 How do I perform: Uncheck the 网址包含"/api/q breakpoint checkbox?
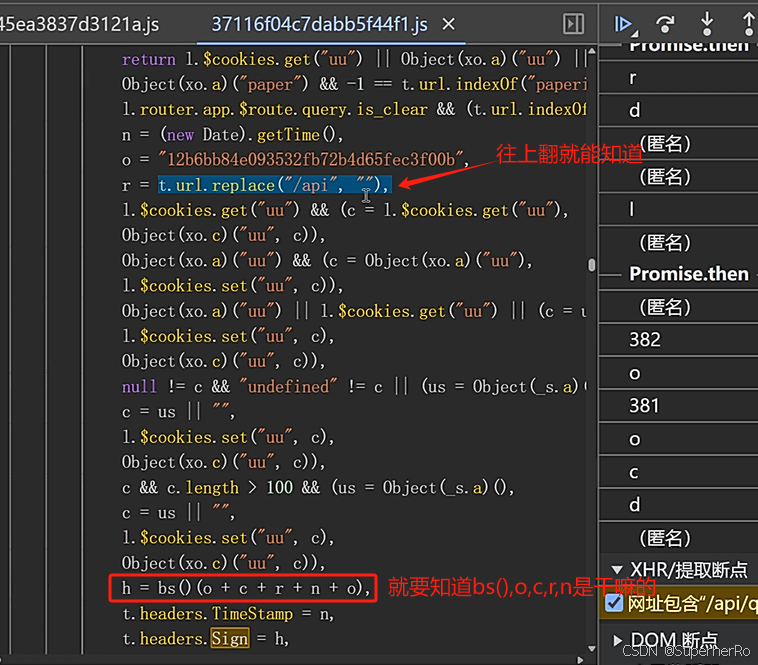pos(614,603)
